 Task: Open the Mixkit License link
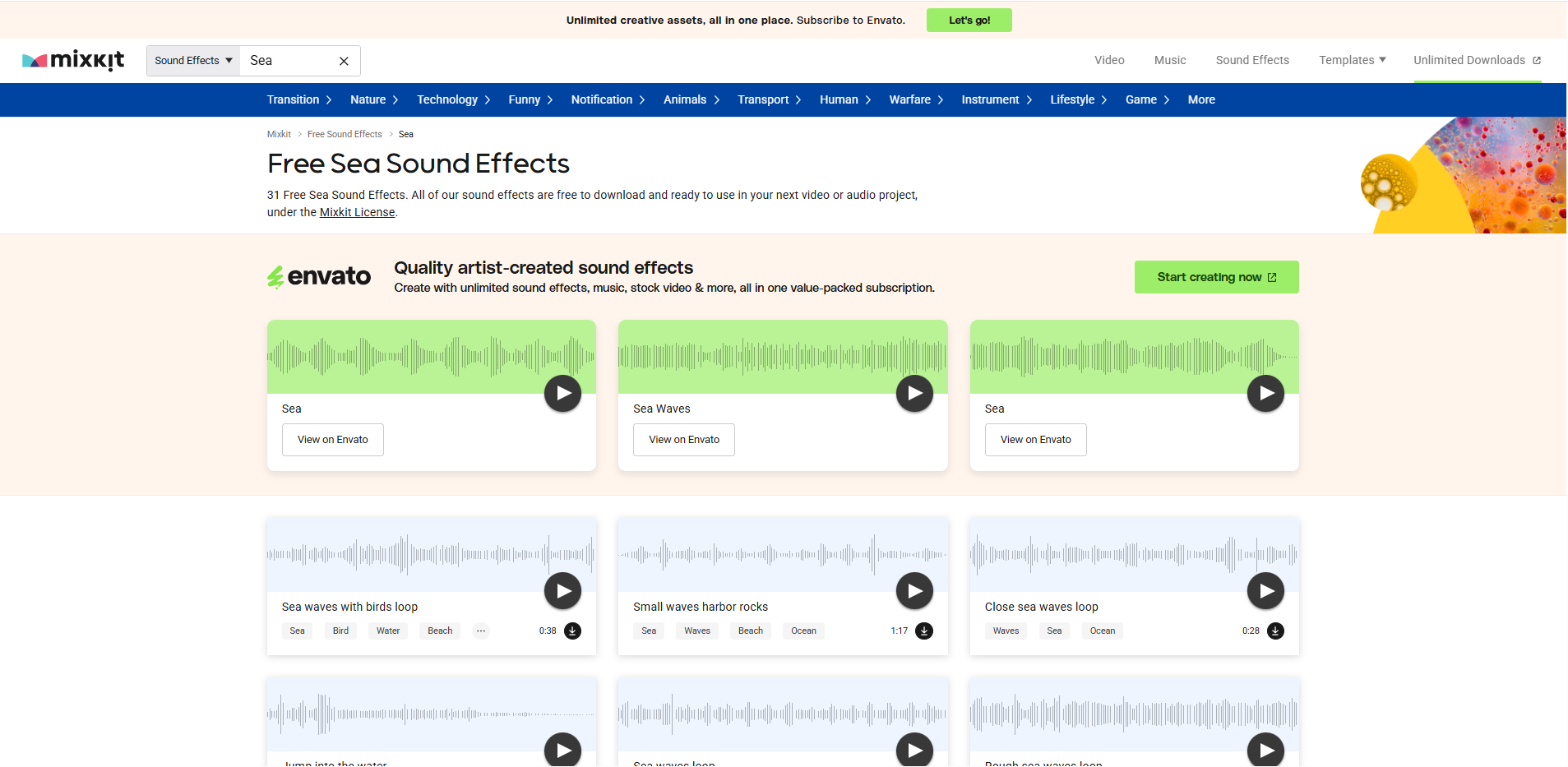click(356, 211)
